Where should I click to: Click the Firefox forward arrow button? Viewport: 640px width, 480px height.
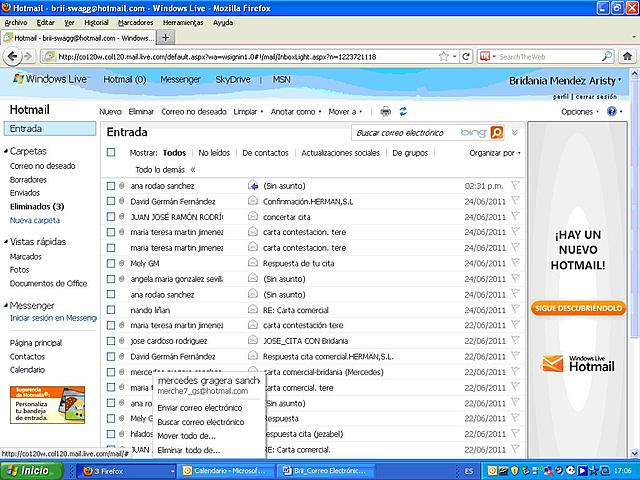[28, 56]
